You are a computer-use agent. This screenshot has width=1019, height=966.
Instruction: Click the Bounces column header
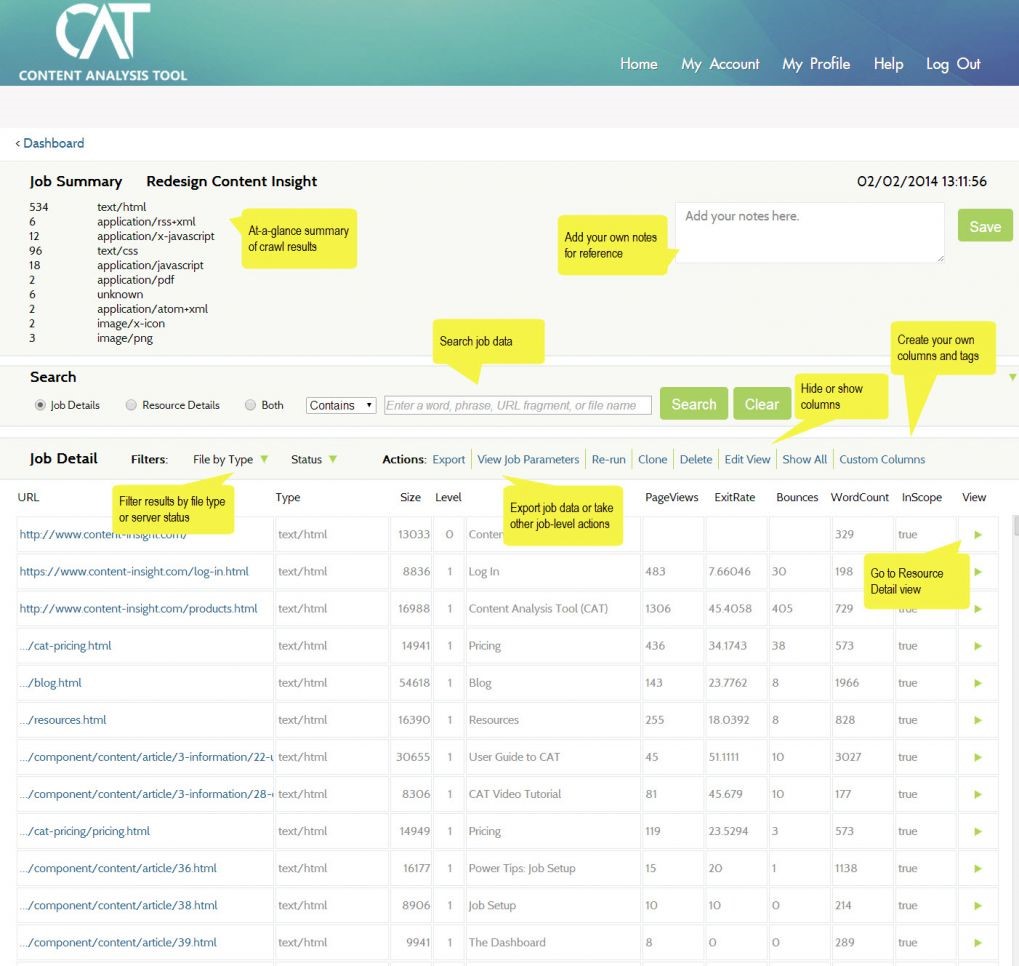click(x=797, y=497)
